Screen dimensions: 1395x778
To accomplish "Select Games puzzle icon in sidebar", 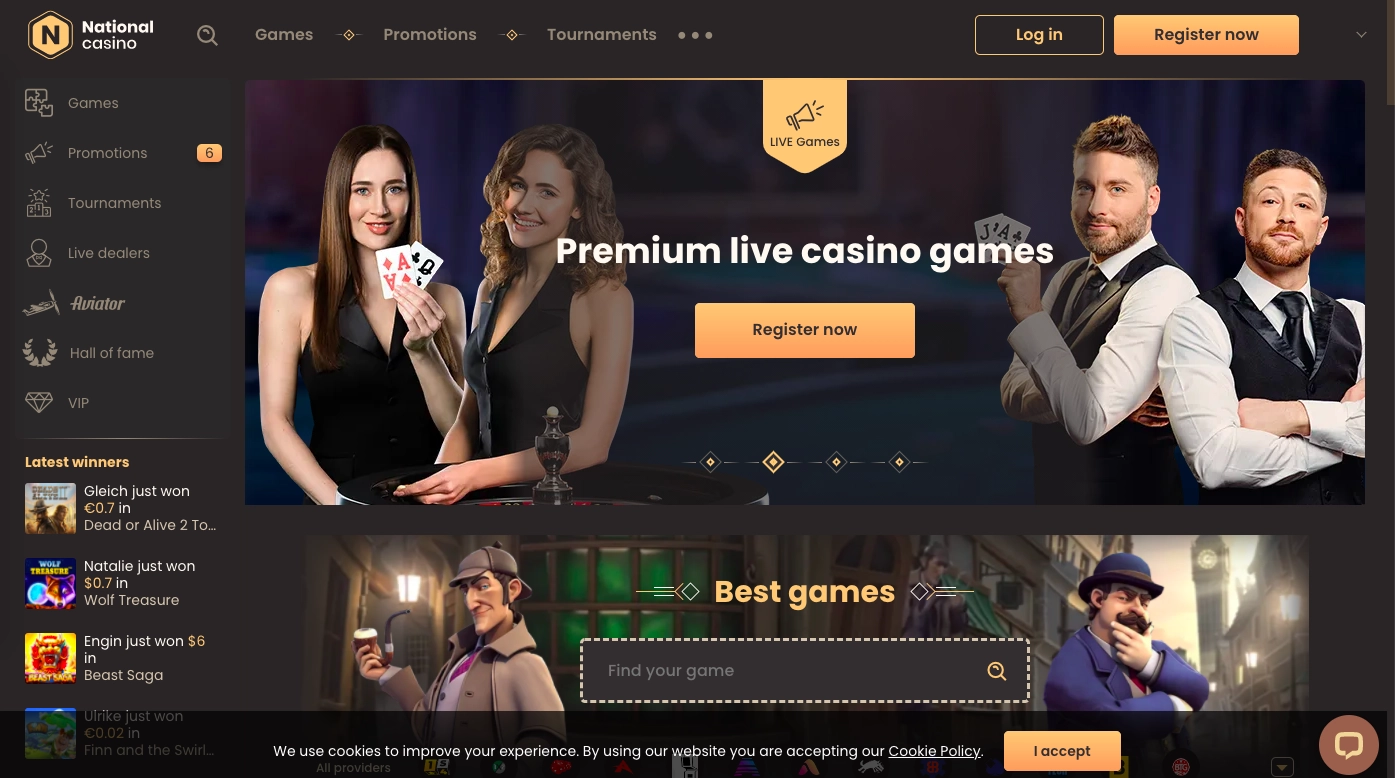I will (39, 103).
